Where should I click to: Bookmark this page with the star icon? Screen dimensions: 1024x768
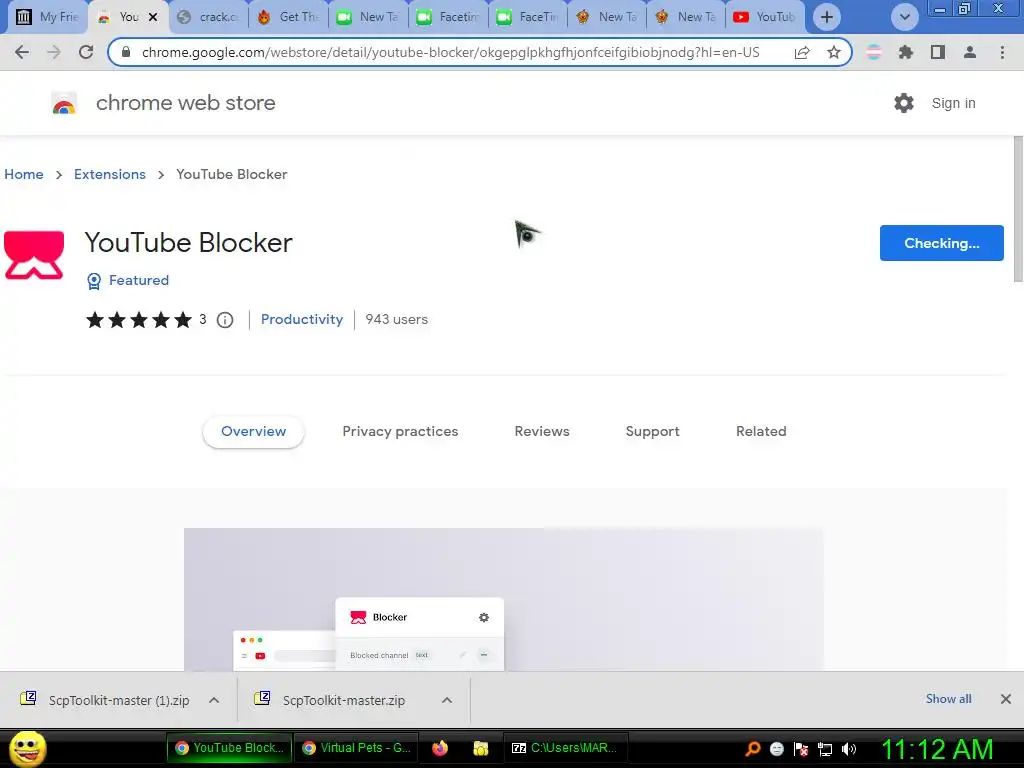(834, 52)
